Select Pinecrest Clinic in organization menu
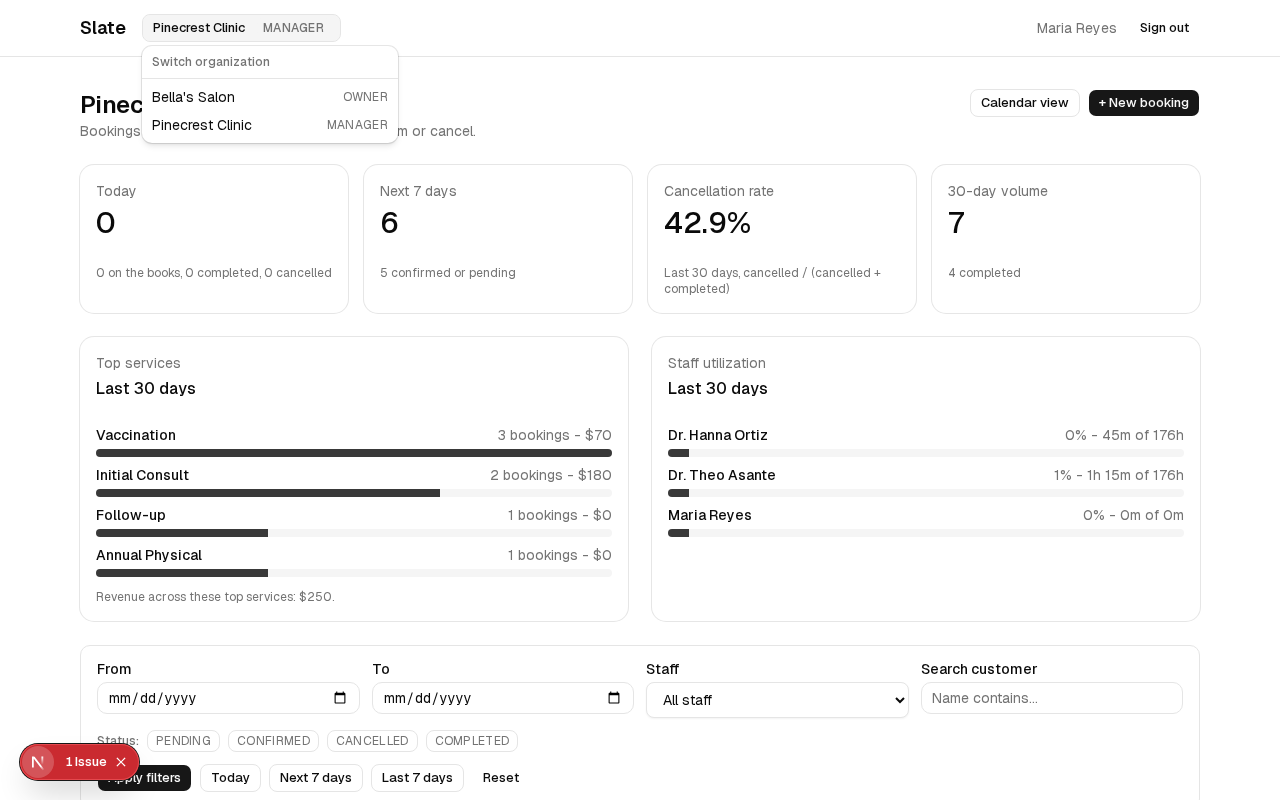 click(270, 125)
